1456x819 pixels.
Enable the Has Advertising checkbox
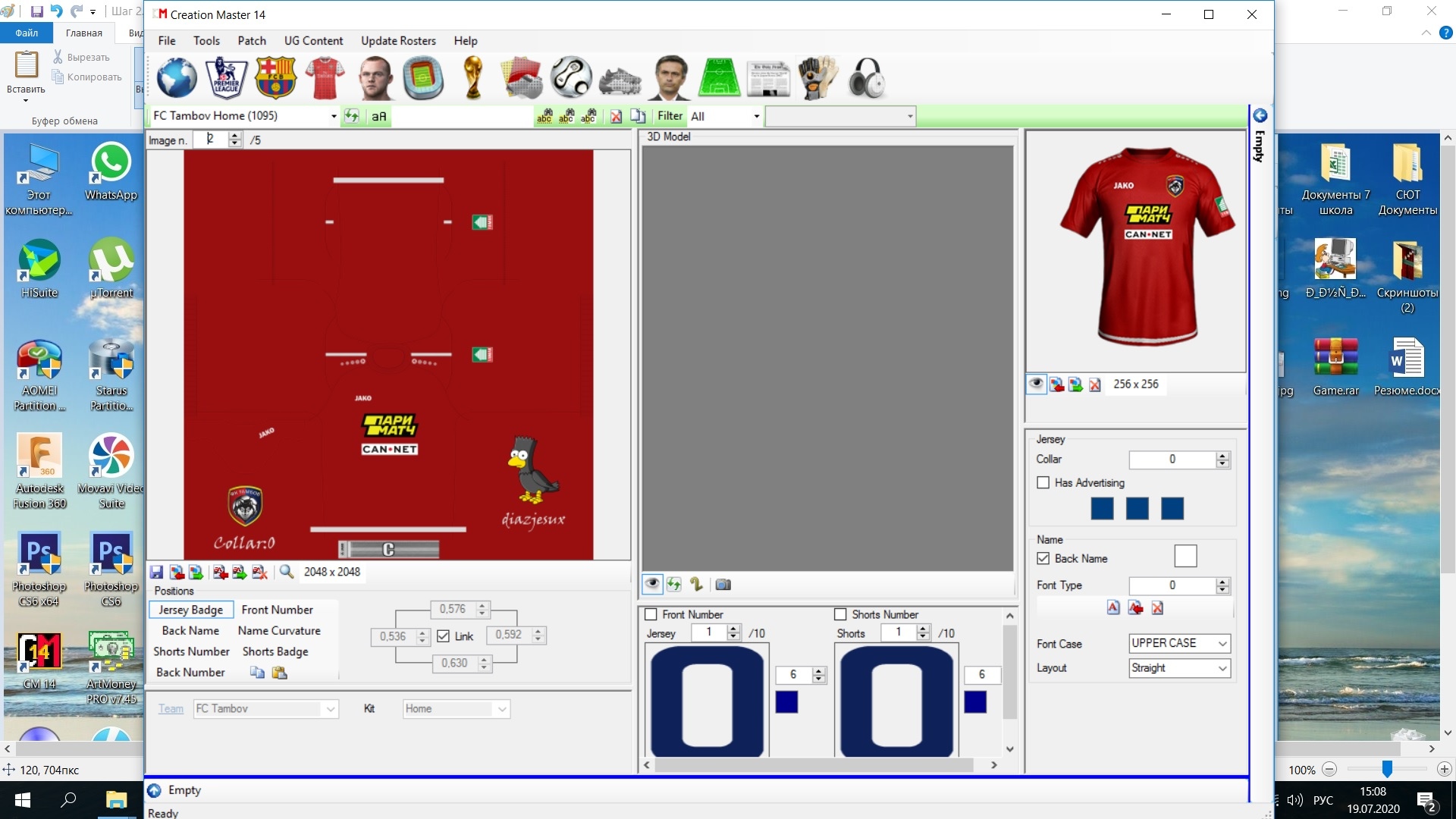click(x=1043, y=483)
